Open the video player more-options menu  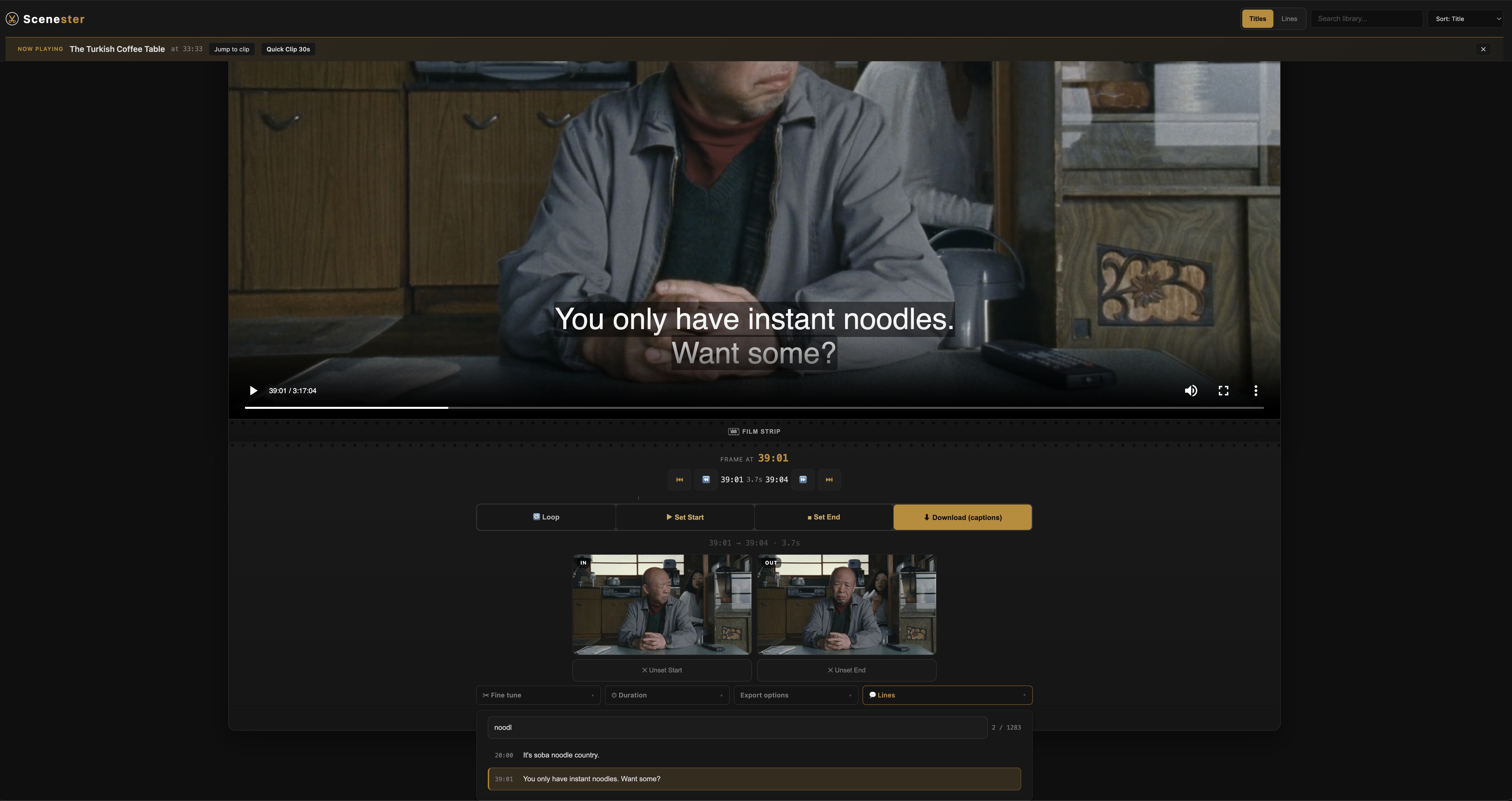coord(1255,391)
